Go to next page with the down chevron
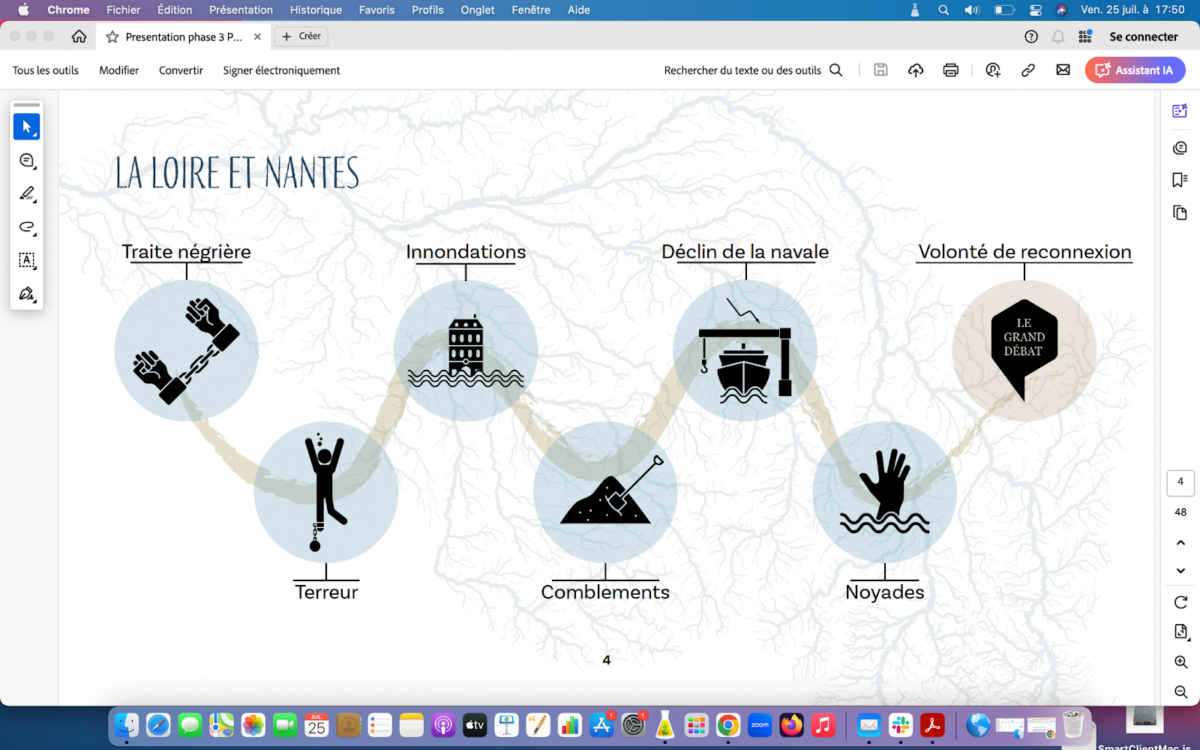 tap(1181, 571)
